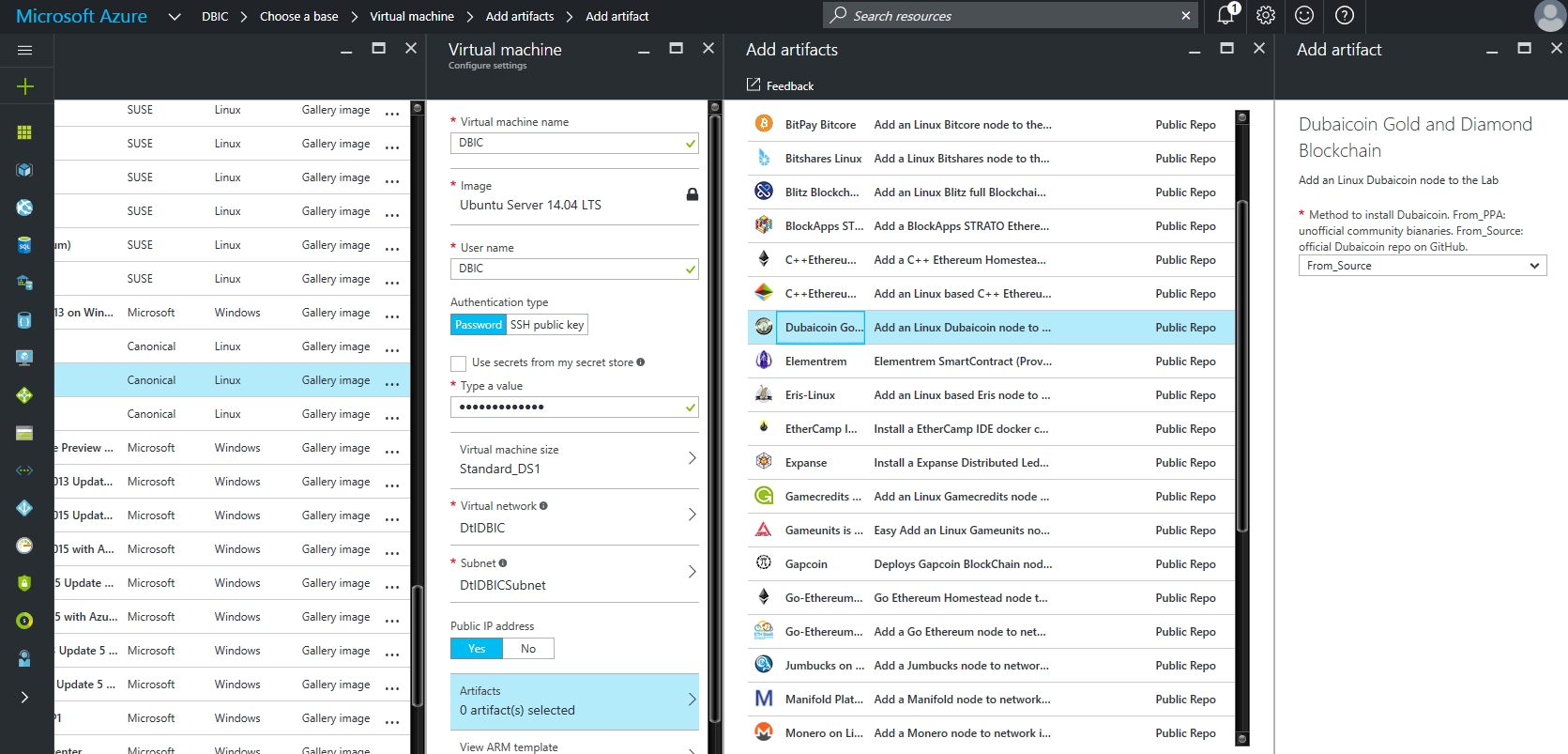This screenshot has height=754, width=1568.
Task: Click the Bitshares Linux artifact icon
Action: pyautogui.click(x=764, y=158)
